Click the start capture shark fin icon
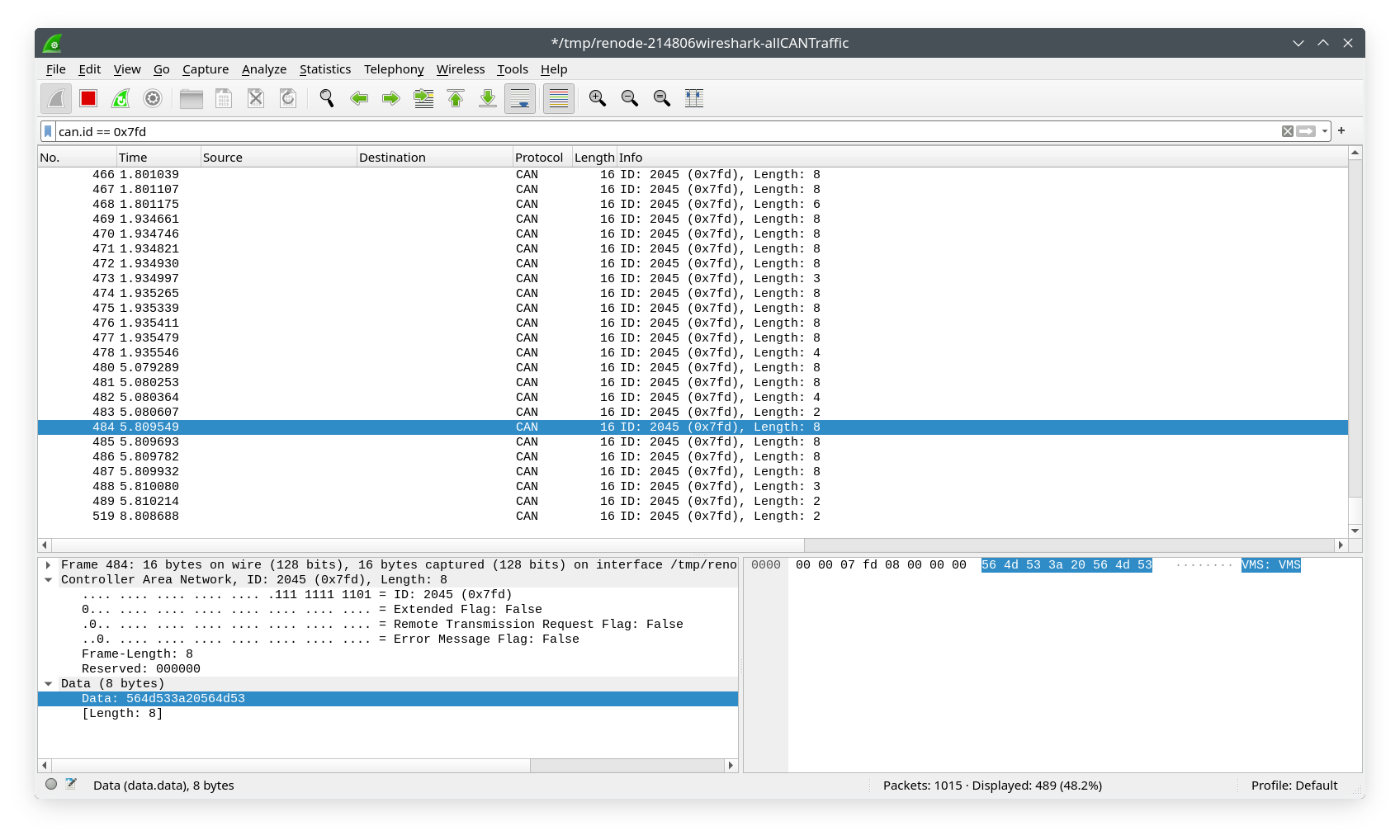The height and width of the screenshot is (840, 1400). coord(56,99)
